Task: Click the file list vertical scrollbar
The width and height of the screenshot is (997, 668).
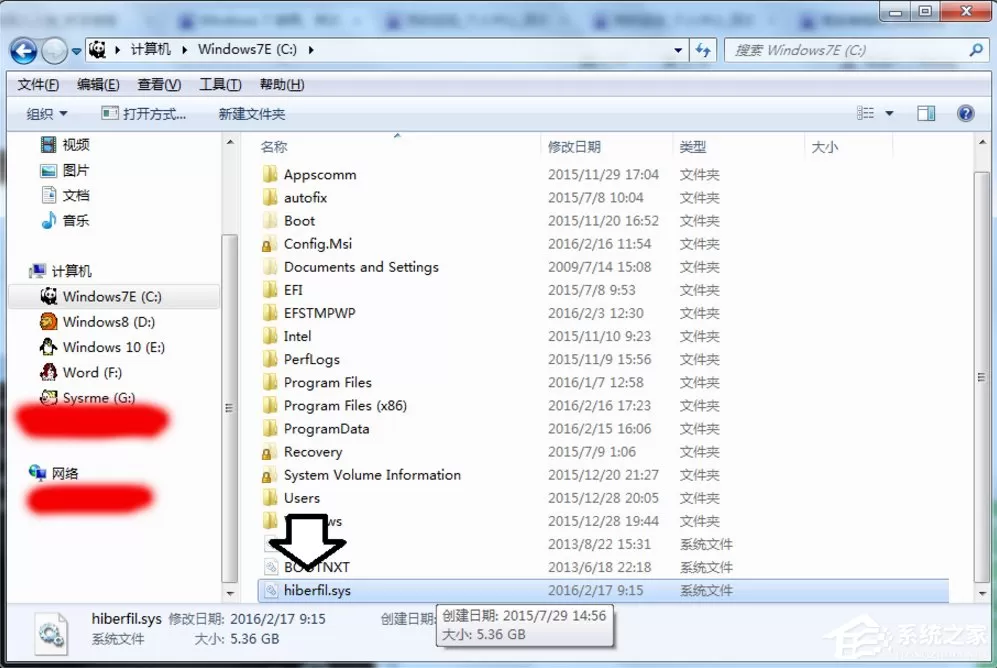Action: (981, 367)
